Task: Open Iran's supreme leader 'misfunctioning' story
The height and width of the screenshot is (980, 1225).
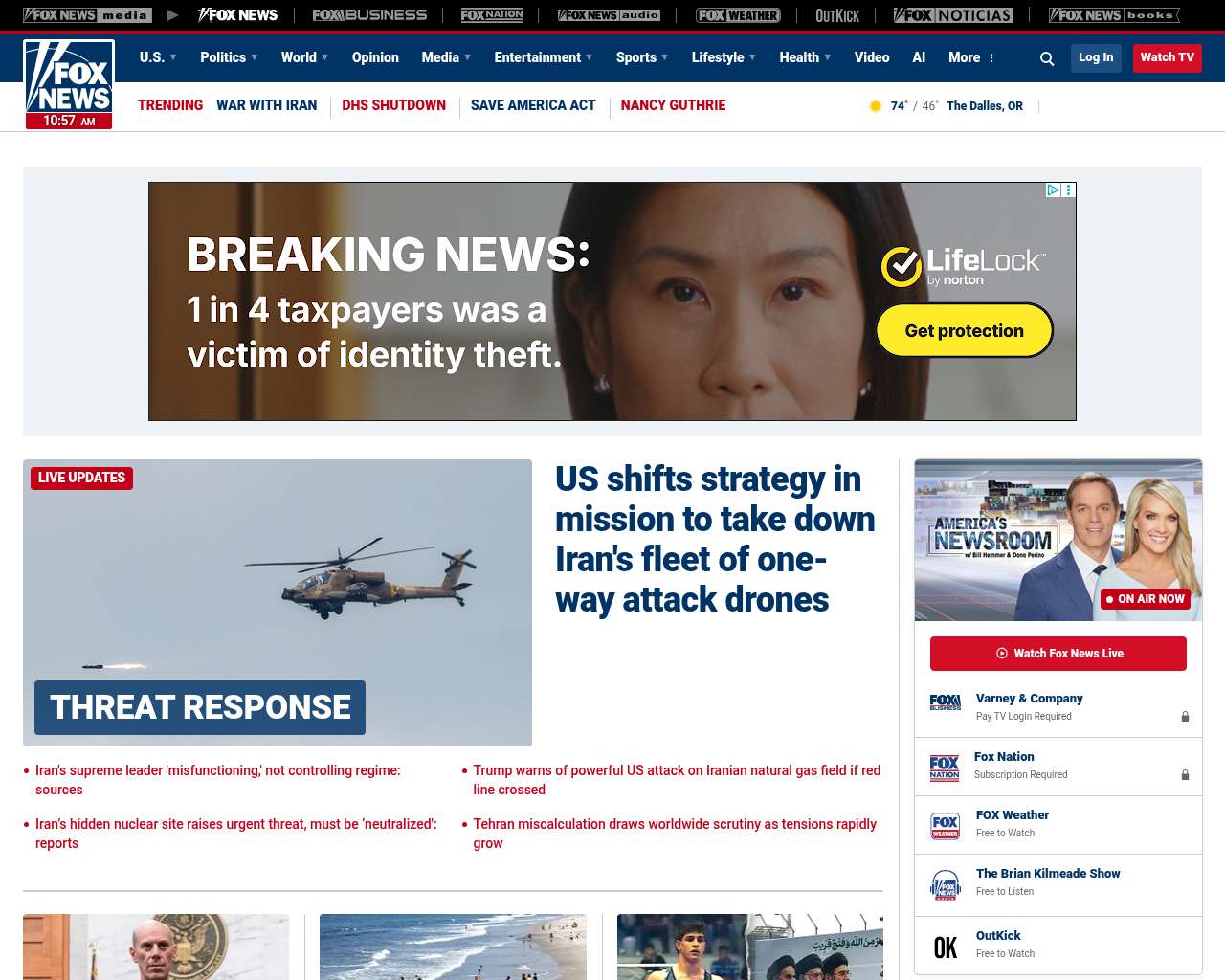Action: pyautogui.click(x=218, y=780)
